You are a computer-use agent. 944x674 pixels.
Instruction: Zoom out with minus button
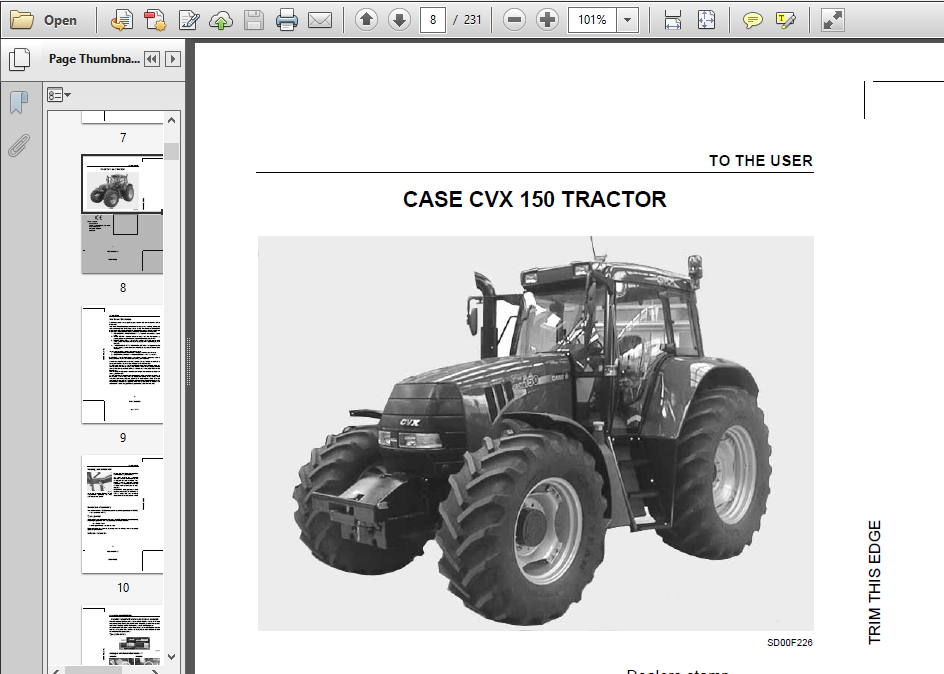(514, 20)
